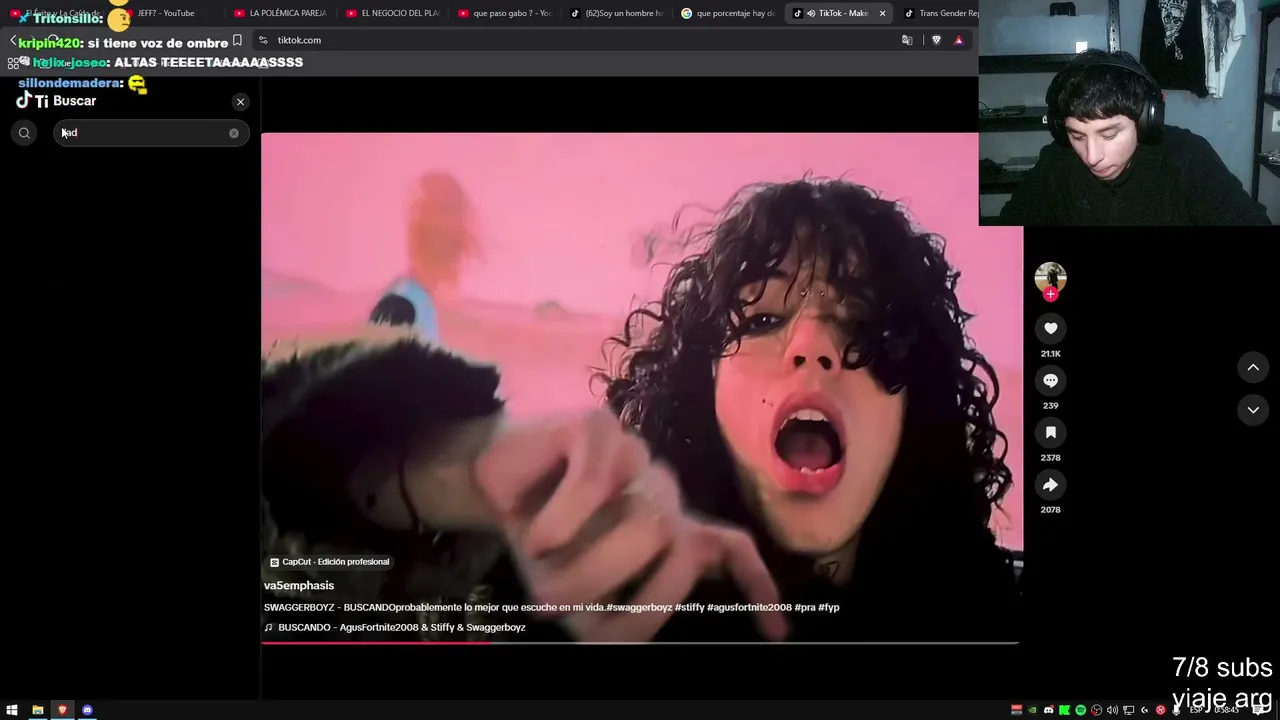
Task: Open the volume speaker tray icon
Action: [x=1112, y=710]
